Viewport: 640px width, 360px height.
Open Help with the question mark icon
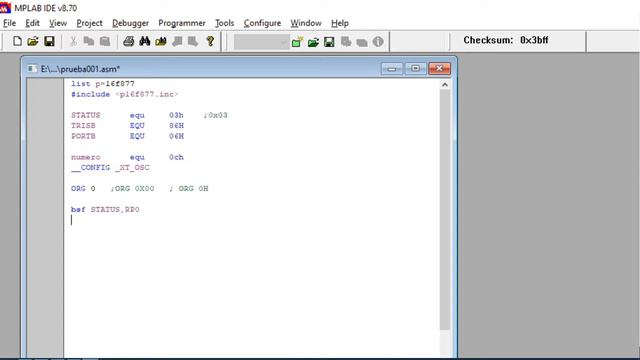click(x=210, y=41)
